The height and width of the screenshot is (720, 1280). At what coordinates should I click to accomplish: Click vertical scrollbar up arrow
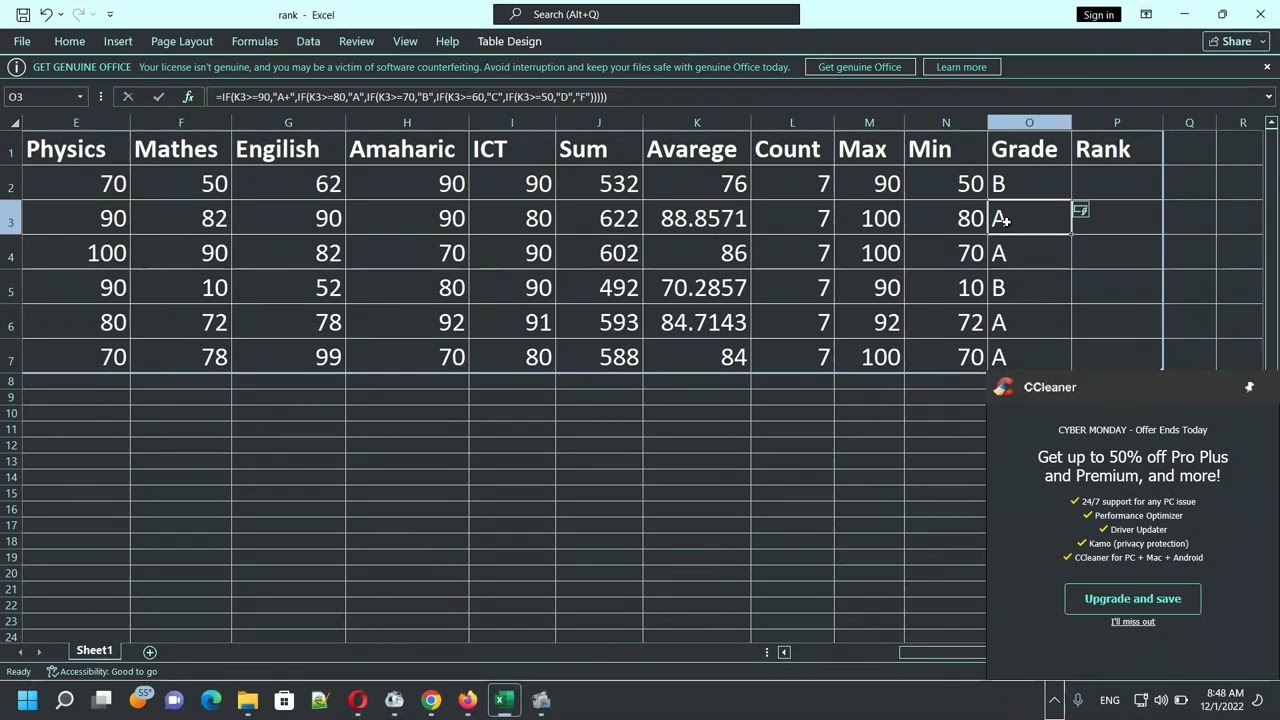(x=1271, y=123)
